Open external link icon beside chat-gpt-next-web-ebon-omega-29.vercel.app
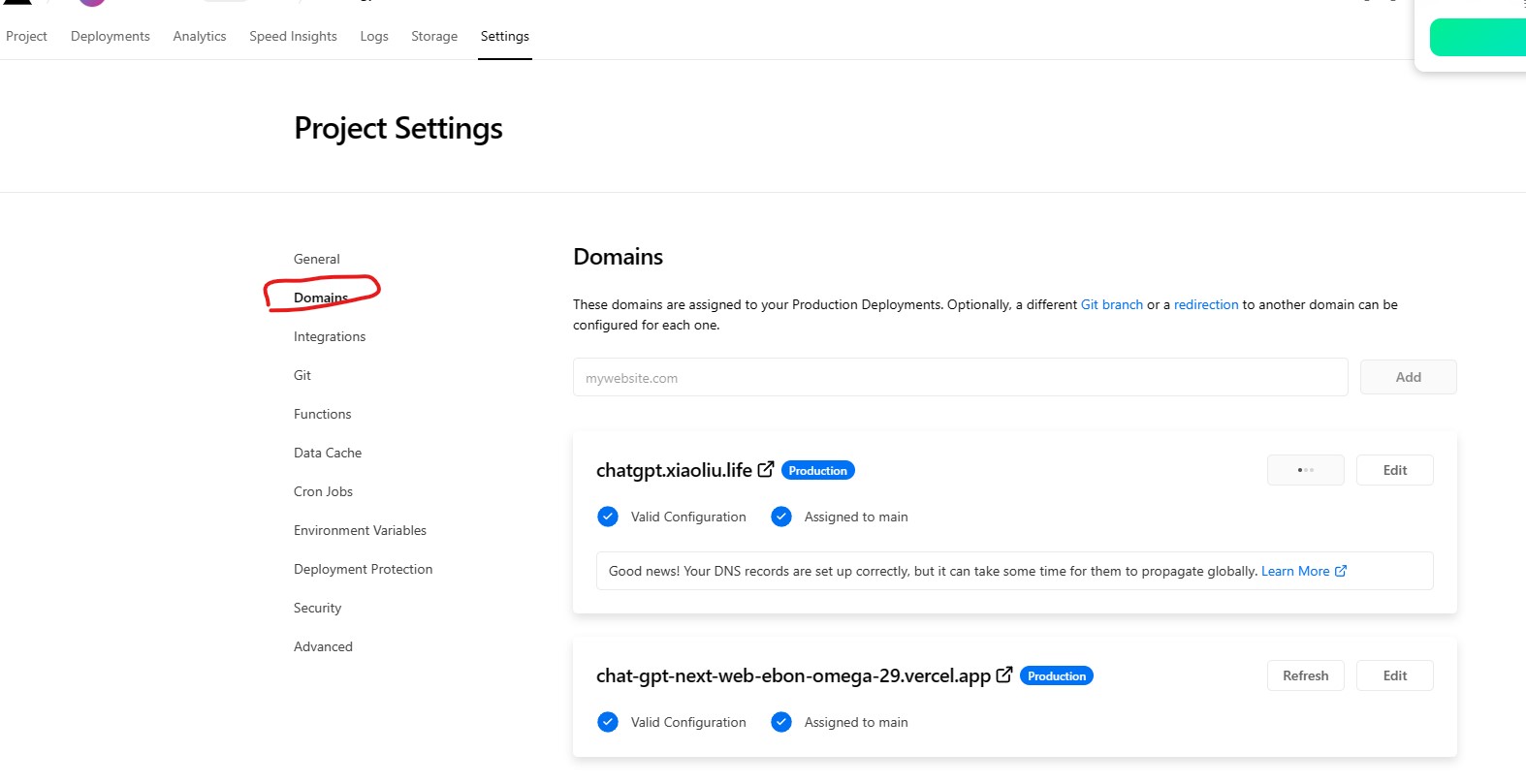 [x=1004, y=674]
